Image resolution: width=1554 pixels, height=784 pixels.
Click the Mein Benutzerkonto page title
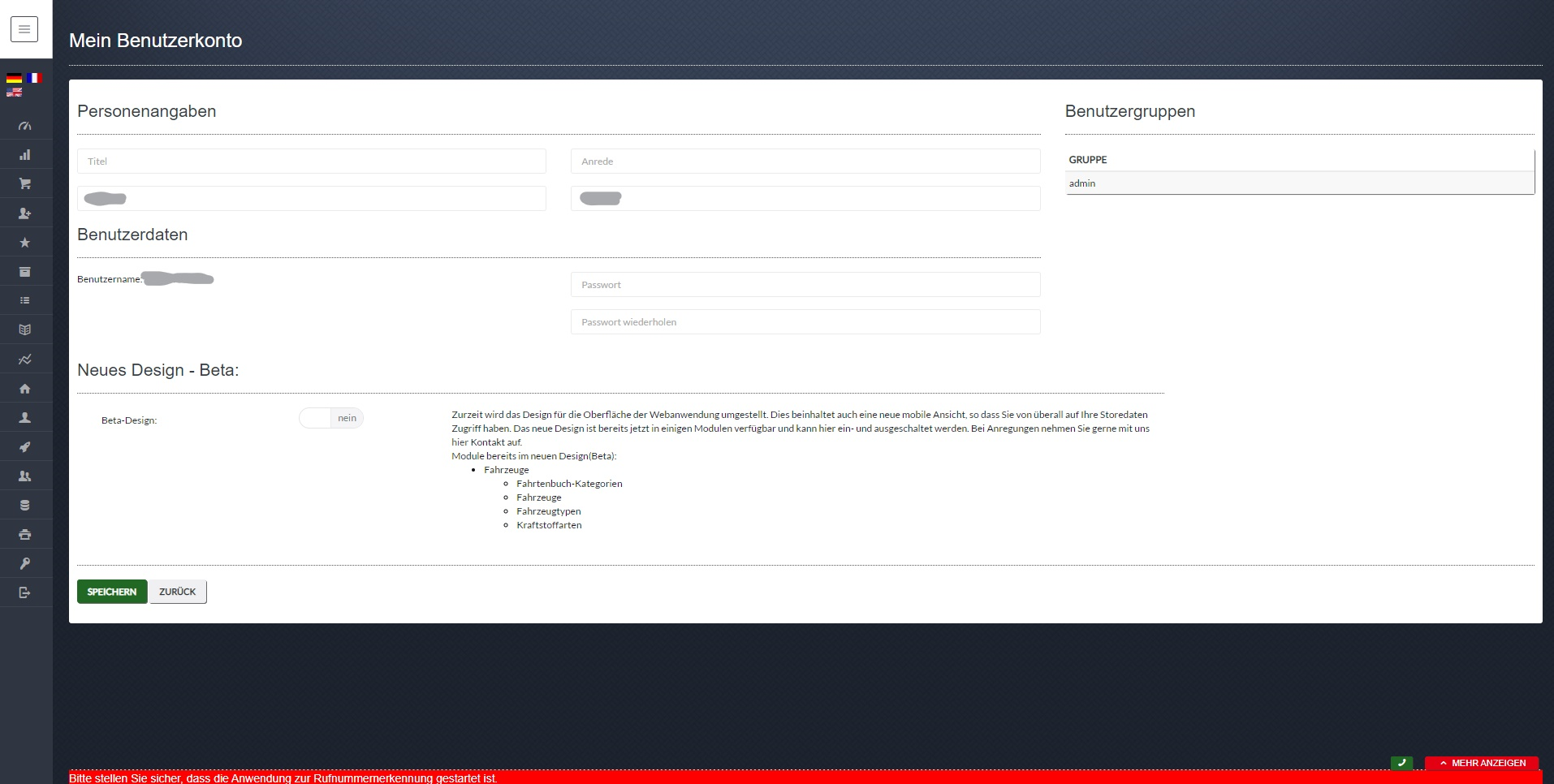tap(156, 41)
